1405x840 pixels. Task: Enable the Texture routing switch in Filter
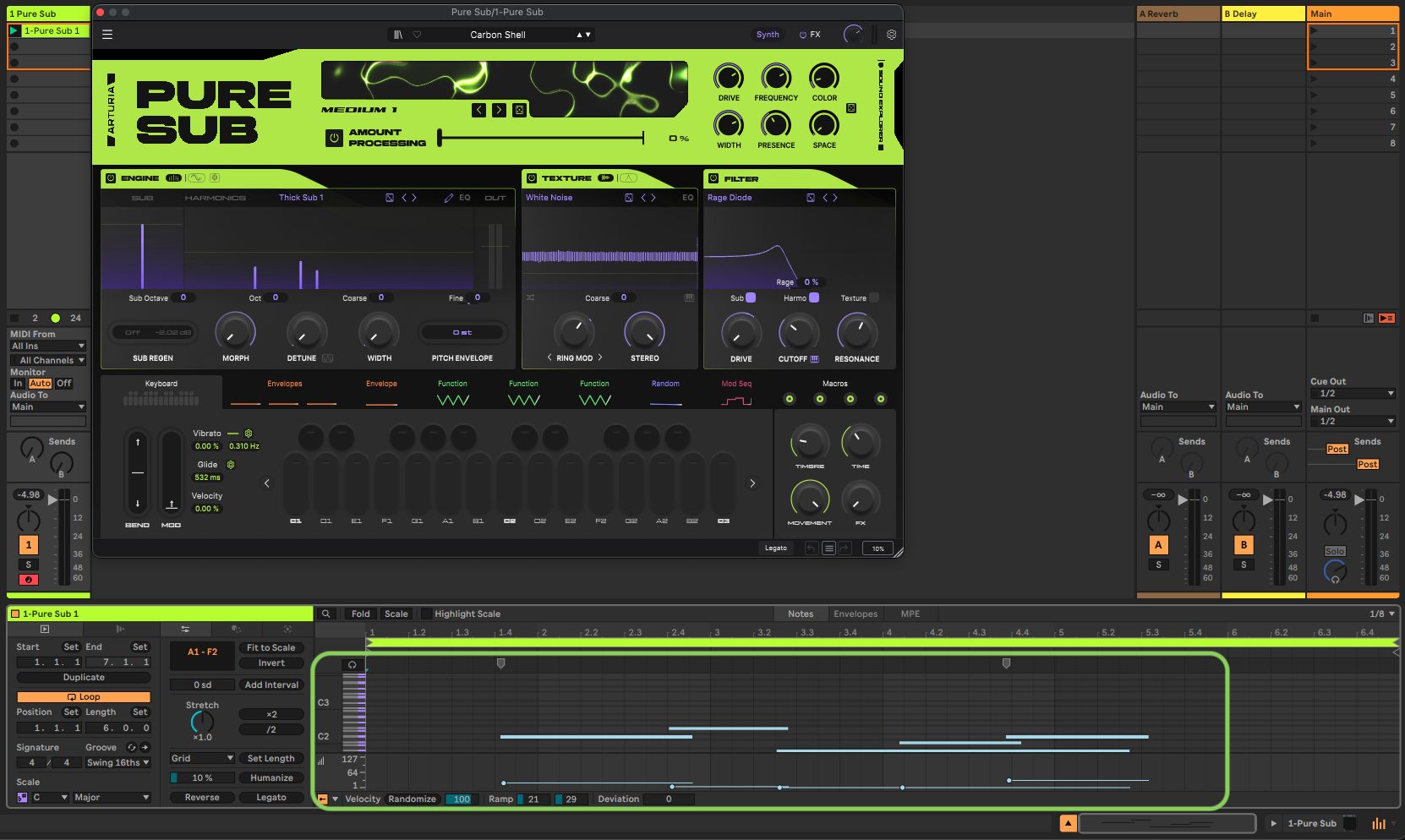(x=874, y=297)
